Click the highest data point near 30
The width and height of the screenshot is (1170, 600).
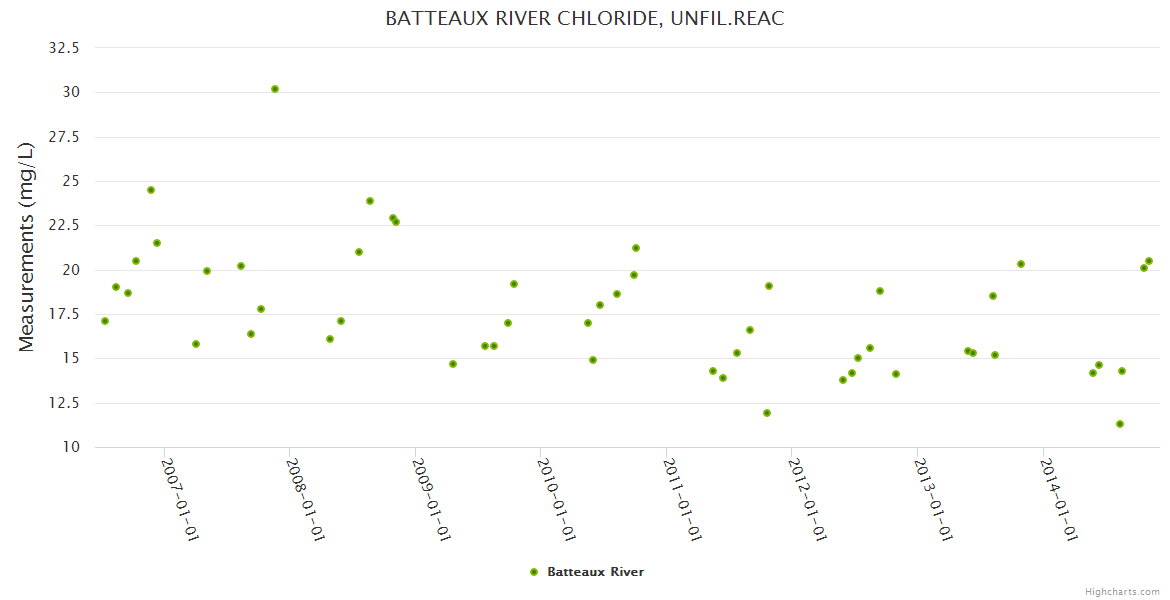coord(275,89)
